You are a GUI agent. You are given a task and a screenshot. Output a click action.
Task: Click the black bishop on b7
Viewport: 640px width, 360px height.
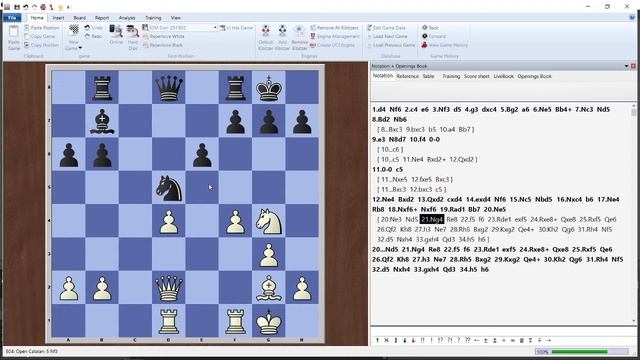coord(102,121)
